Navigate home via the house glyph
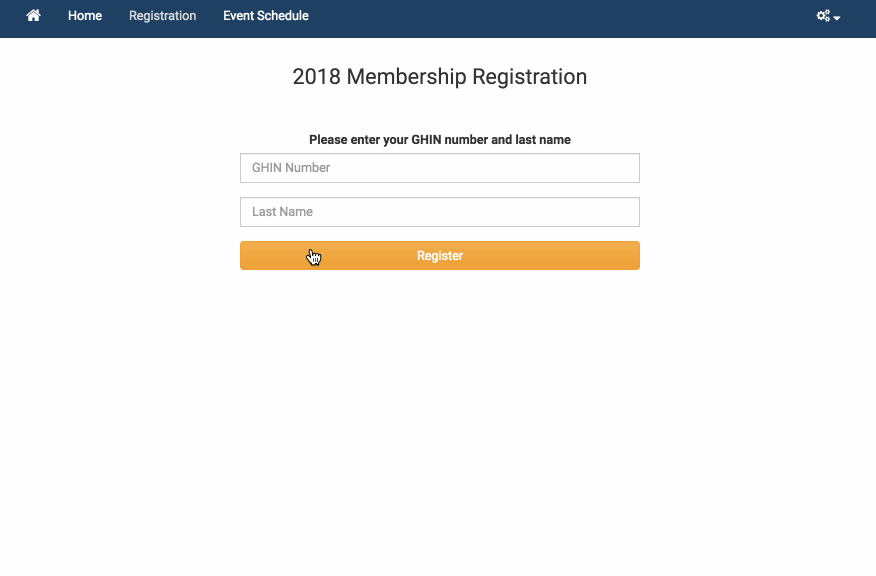Screen dimensions: 876x576 [34, 16]
